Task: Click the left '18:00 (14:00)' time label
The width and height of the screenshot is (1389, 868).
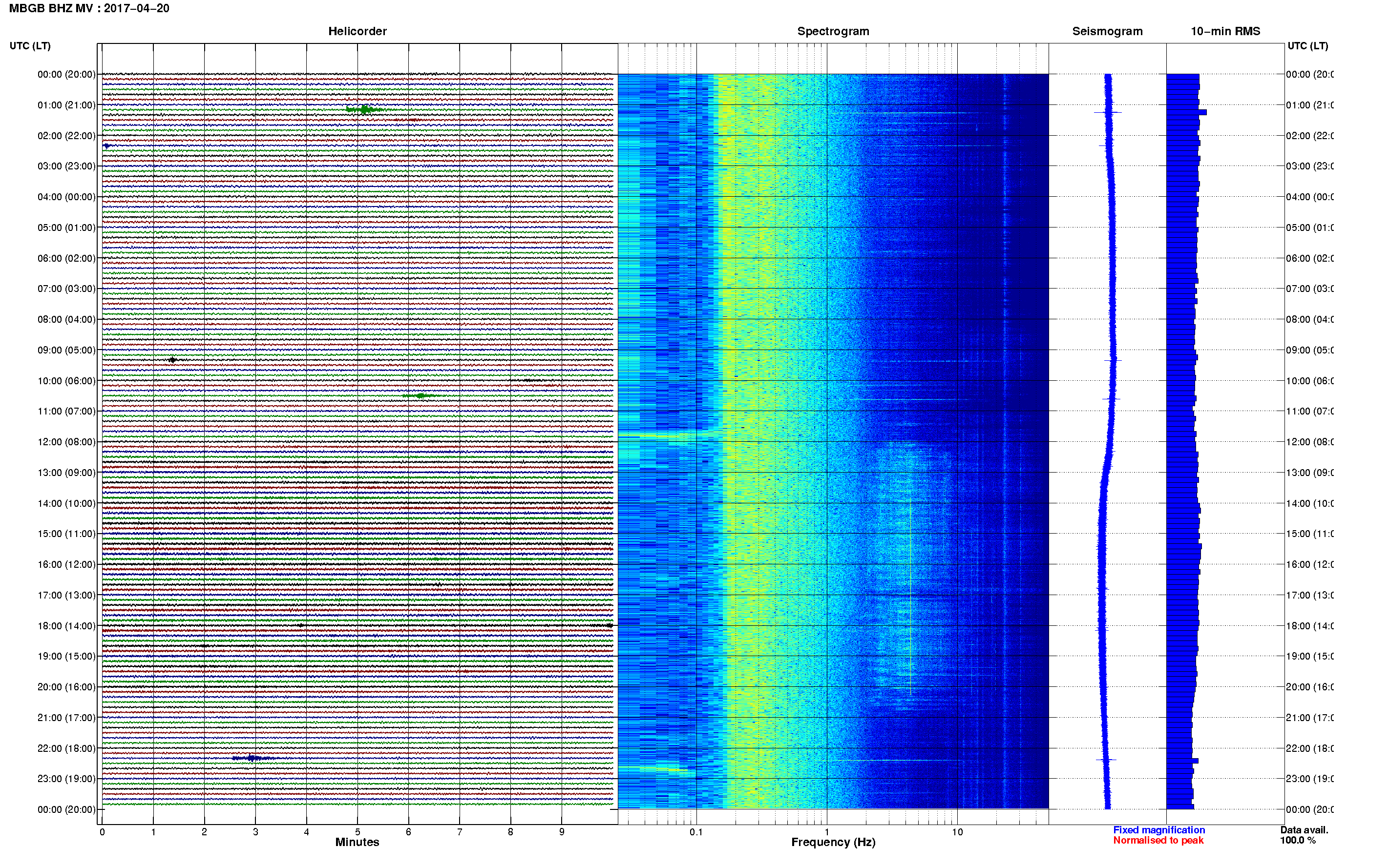Action: pyautogui.click(x=66, y=626)
